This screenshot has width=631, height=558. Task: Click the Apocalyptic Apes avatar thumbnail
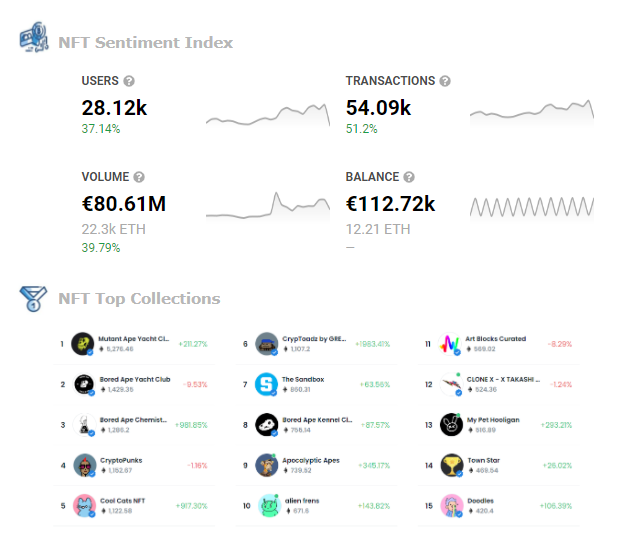tap(266, 465)
